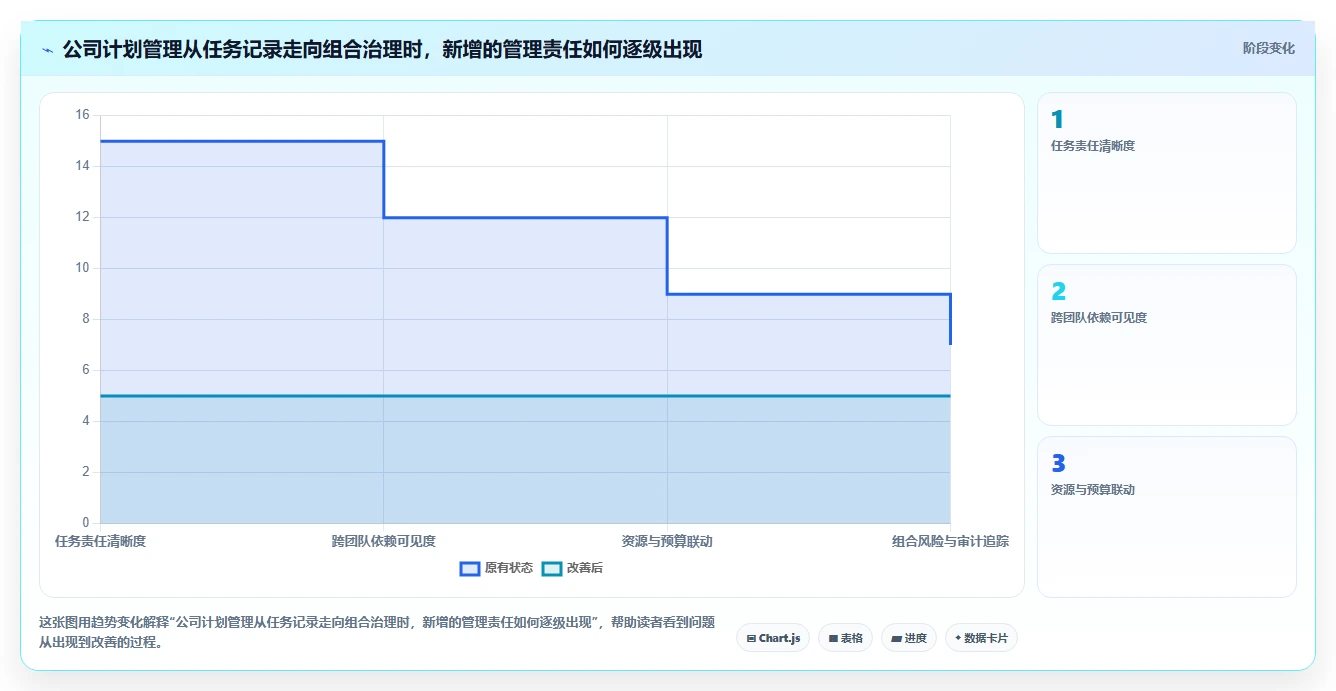The height and width of the screenshot is (691, 1336).
Task: Click x-axis label 资源与预算联动
Action: click(x=667, y=541)
